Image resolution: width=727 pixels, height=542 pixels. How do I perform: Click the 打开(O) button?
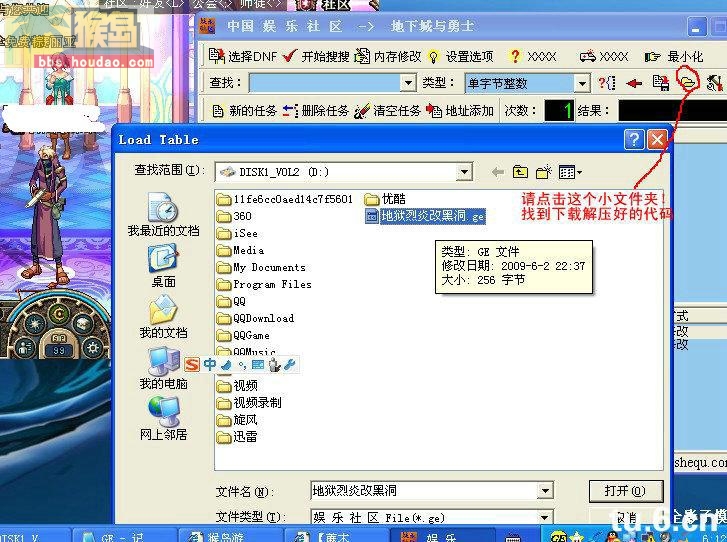(x=625, y=491)
